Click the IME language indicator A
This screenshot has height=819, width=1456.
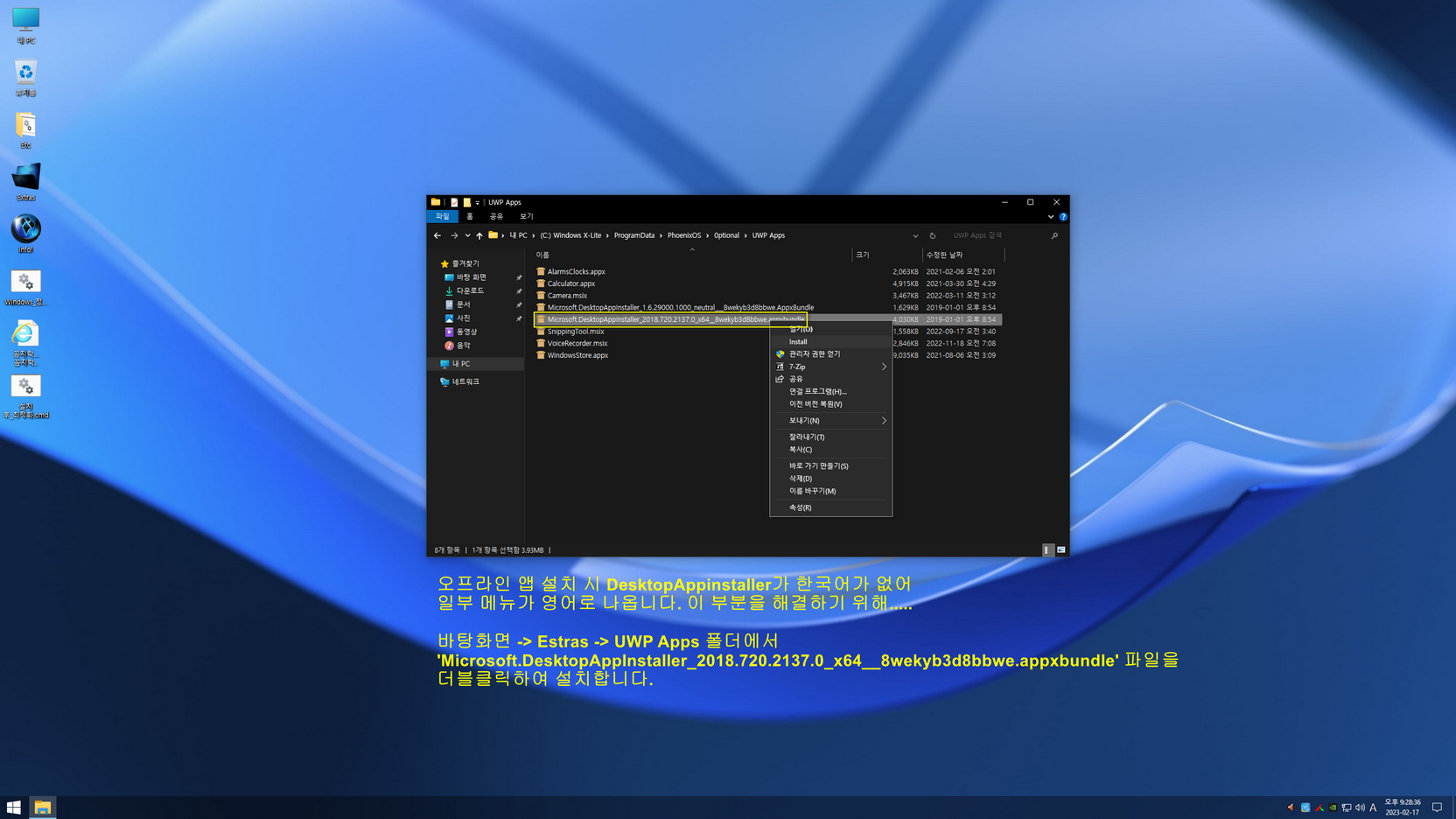tap(1373, 808)
